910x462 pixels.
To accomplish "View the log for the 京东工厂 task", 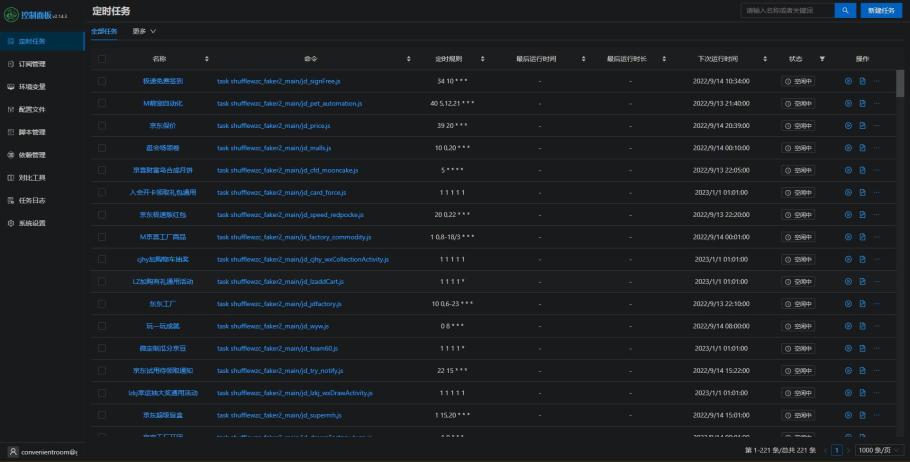I will (862, 303).
